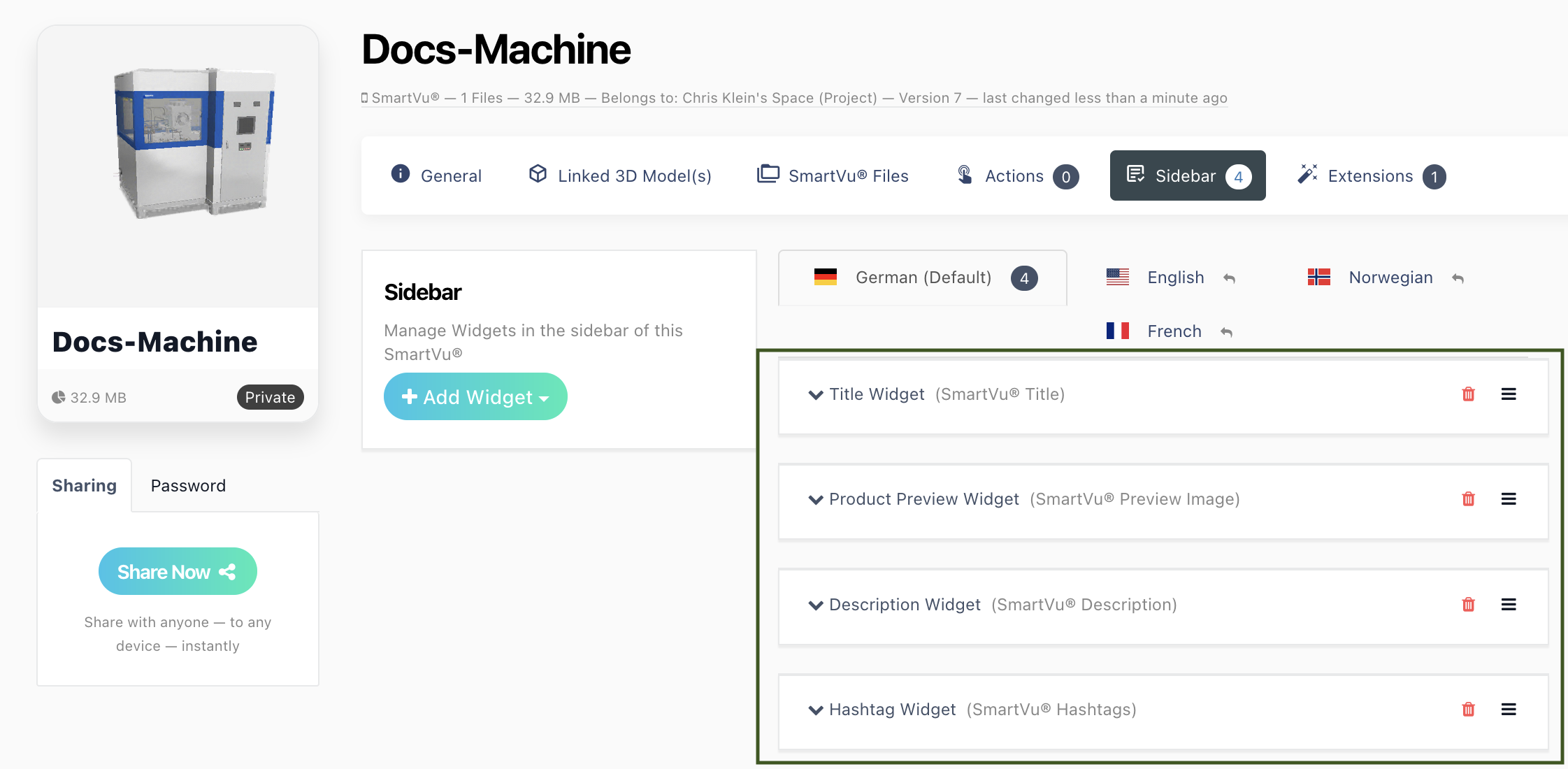Click the folder icon for SmartVu Files
This screenshot has height=769, width=1568.
tap(768, 173)
